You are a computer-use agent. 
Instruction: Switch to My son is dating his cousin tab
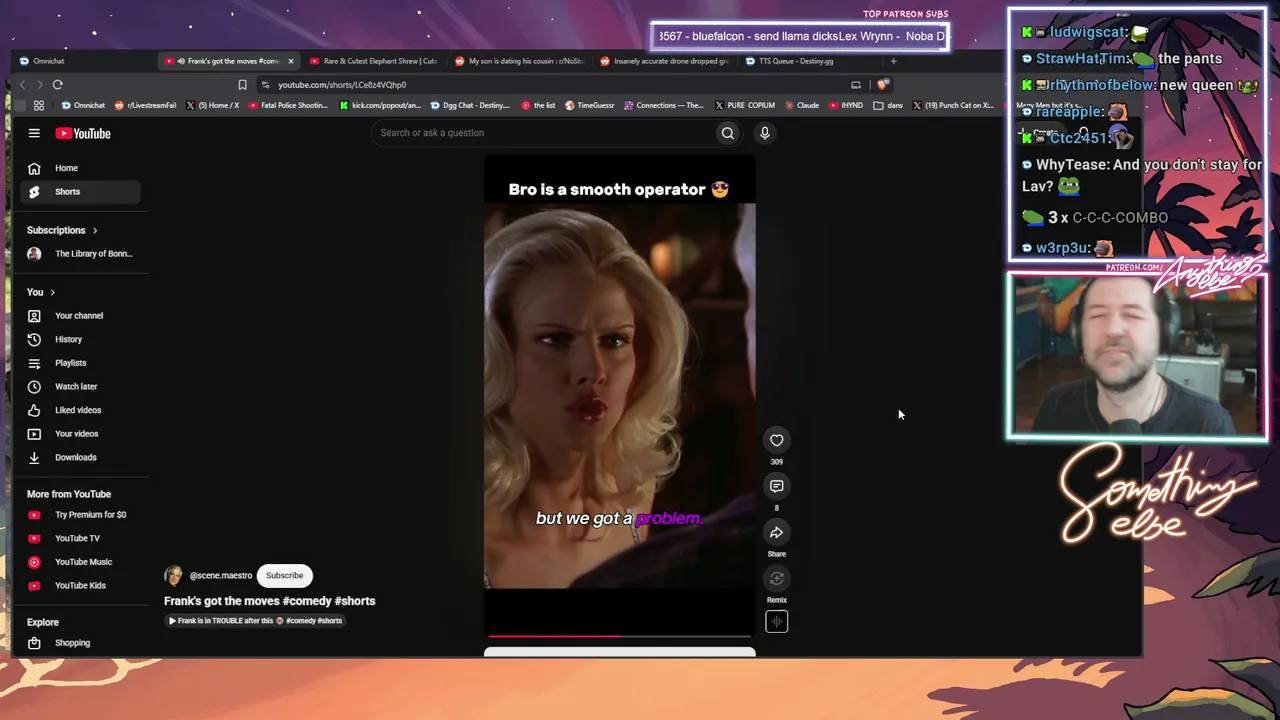coord(519,61)
